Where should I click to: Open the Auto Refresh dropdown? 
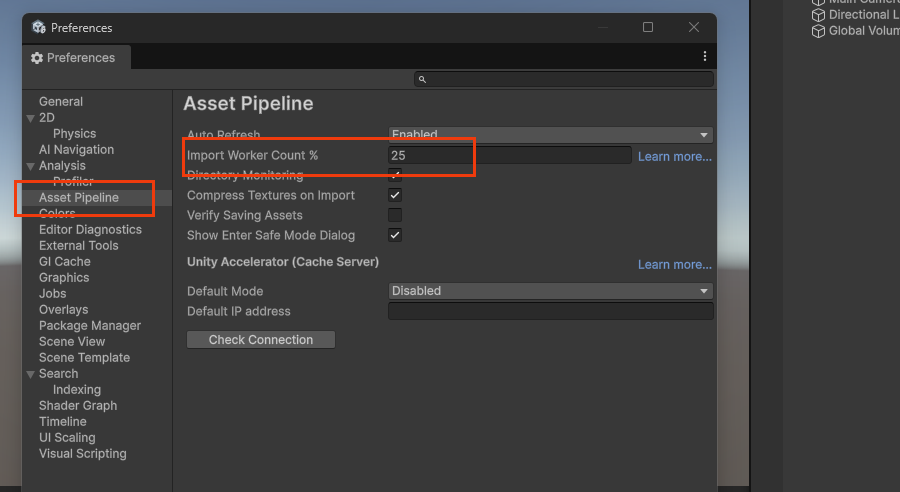pos(550,135)
